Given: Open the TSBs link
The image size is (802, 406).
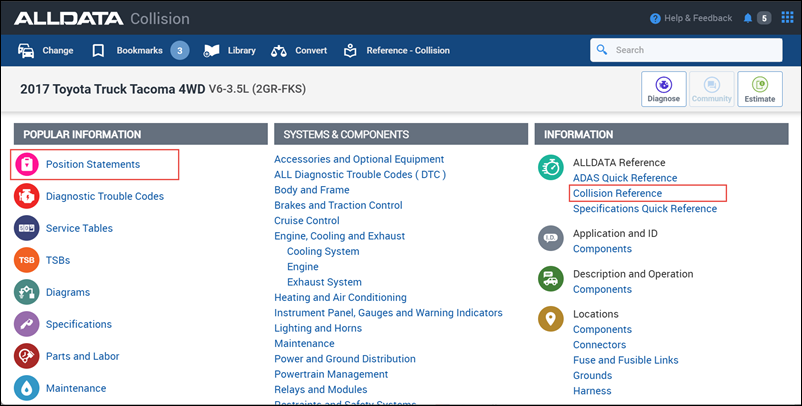Looking at the screenshot, I should click(58, 260).
